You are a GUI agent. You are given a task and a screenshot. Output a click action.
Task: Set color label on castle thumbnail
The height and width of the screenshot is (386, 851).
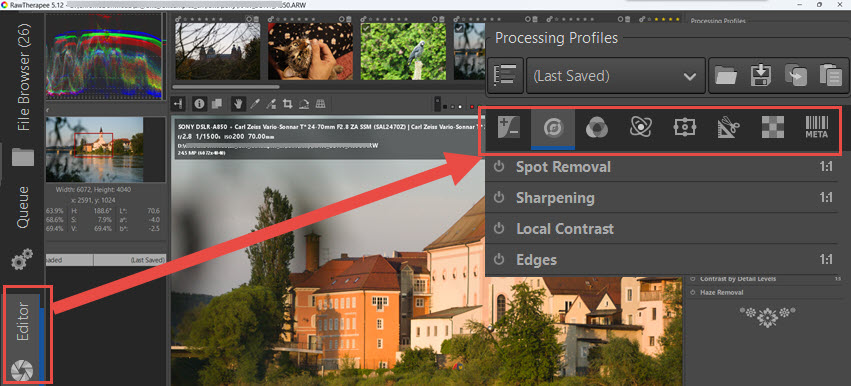click(249, 18)
